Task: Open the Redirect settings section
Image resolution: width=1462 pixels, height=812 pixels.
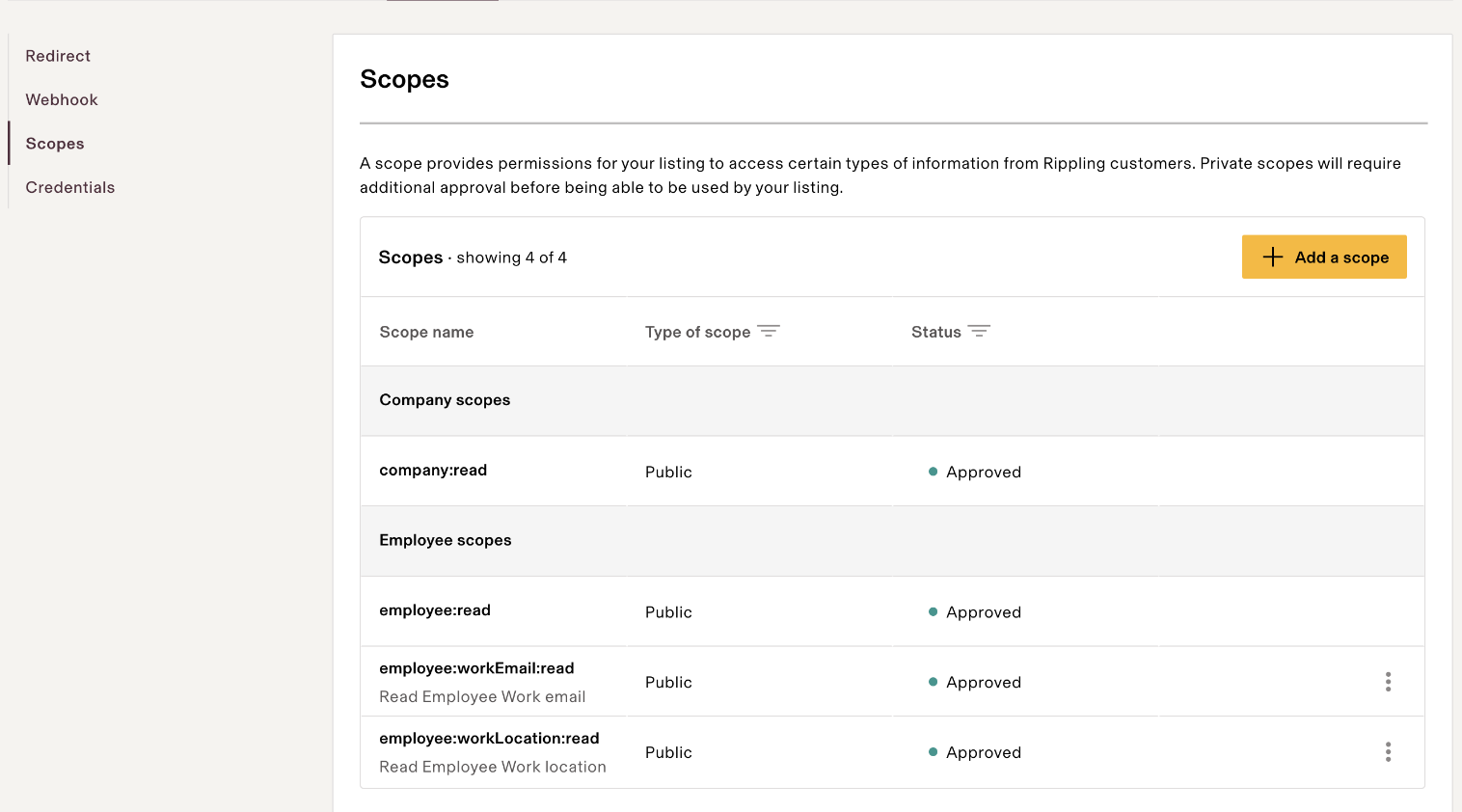Action: pos(58,56)
